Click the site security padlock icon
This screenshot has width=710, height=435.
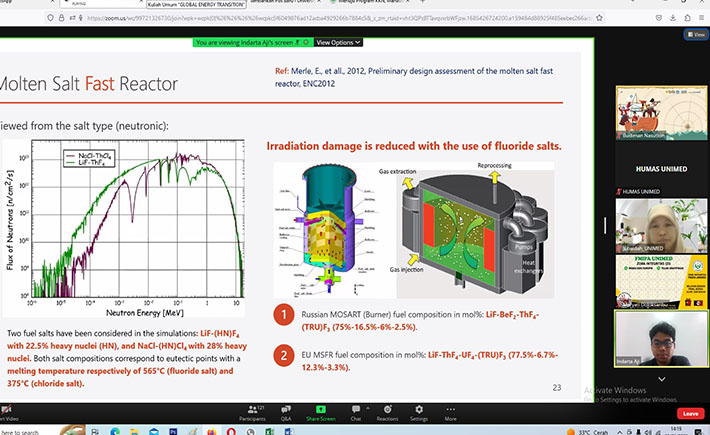click(x=61, y=18)
